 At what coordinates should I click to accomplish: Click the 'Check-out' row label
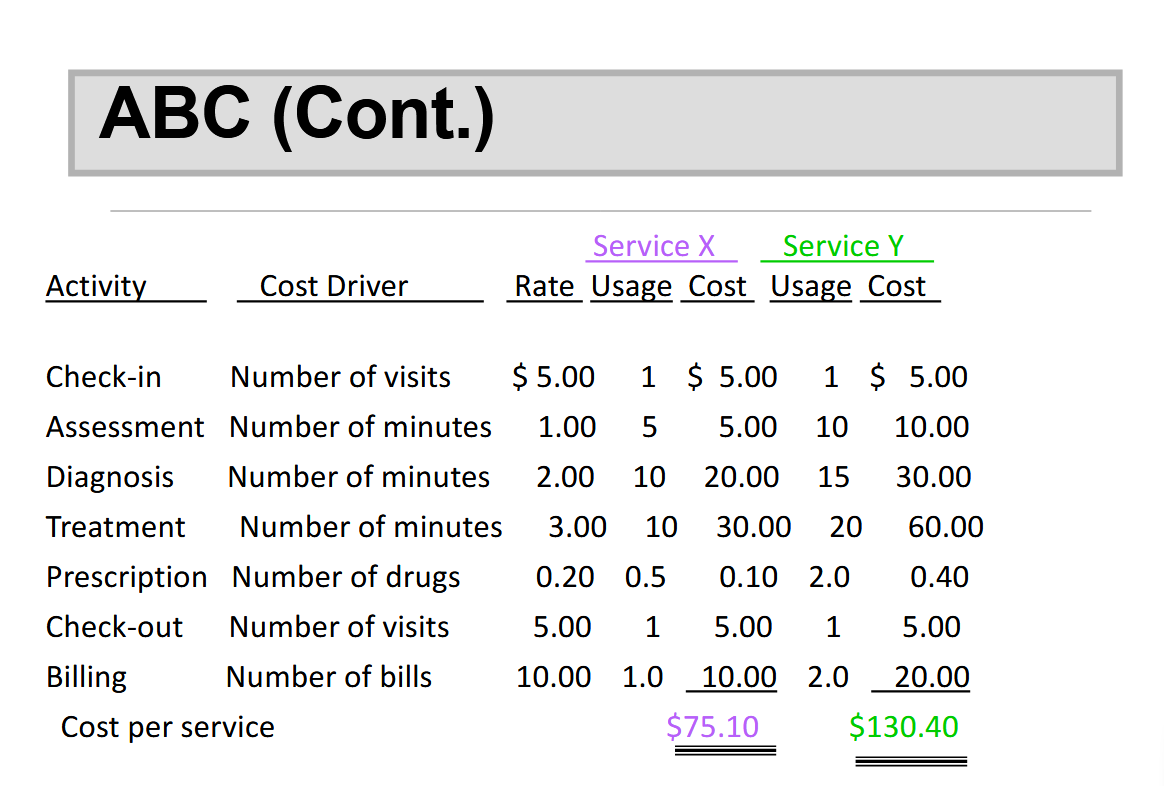coord(114,627)
